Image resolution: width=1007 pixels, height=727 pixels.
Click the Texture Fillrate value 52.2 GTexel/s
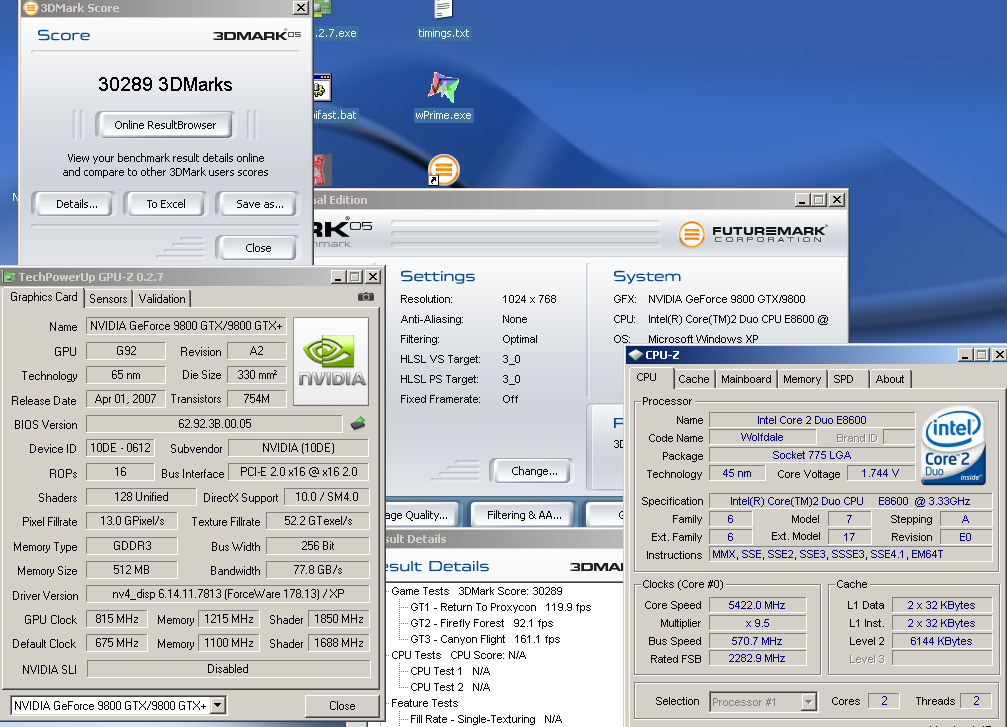pyautogui.click(x=318, y=521)
